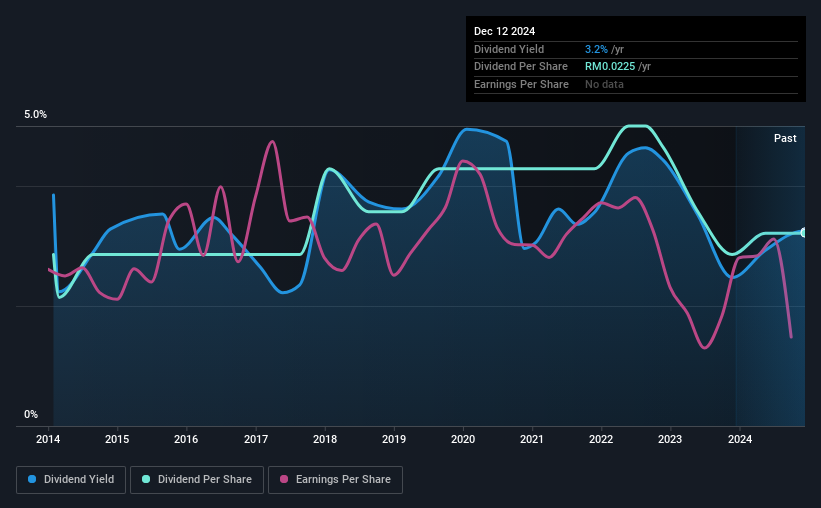Click the 2021 x-axis label

click(531, 439)
